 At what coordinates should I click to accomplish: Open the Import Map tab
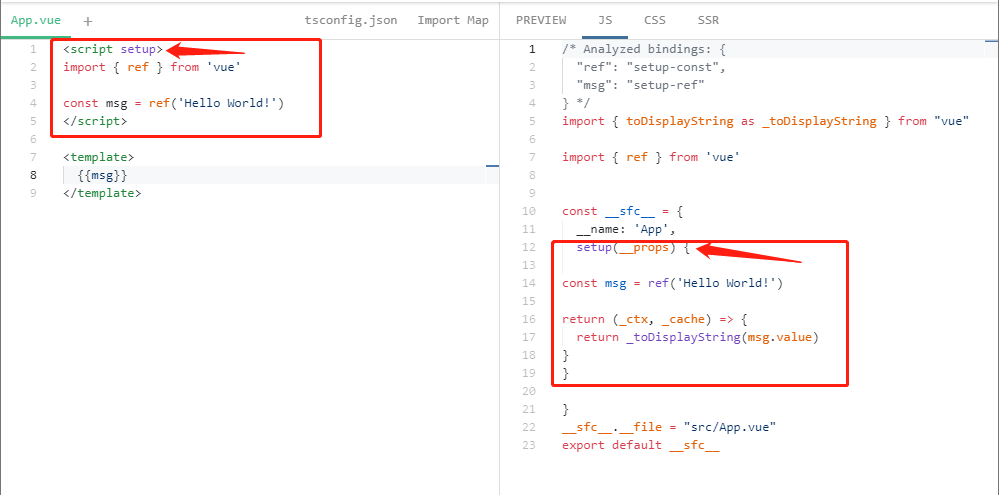(x=453, y=20)
